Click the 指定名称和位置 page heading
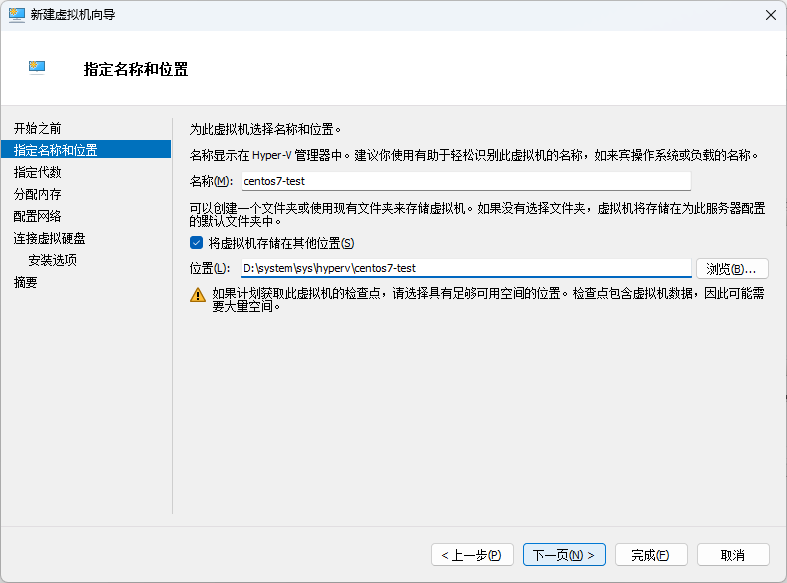The width and height of the screenshot is (787, 583). tap(136, 69)
